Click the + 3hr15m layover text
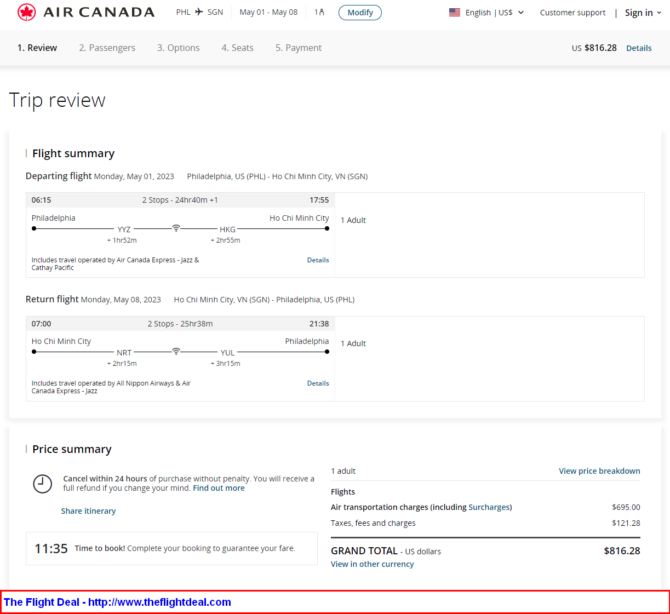Screen dimensions: 670x614 point(225,364)
